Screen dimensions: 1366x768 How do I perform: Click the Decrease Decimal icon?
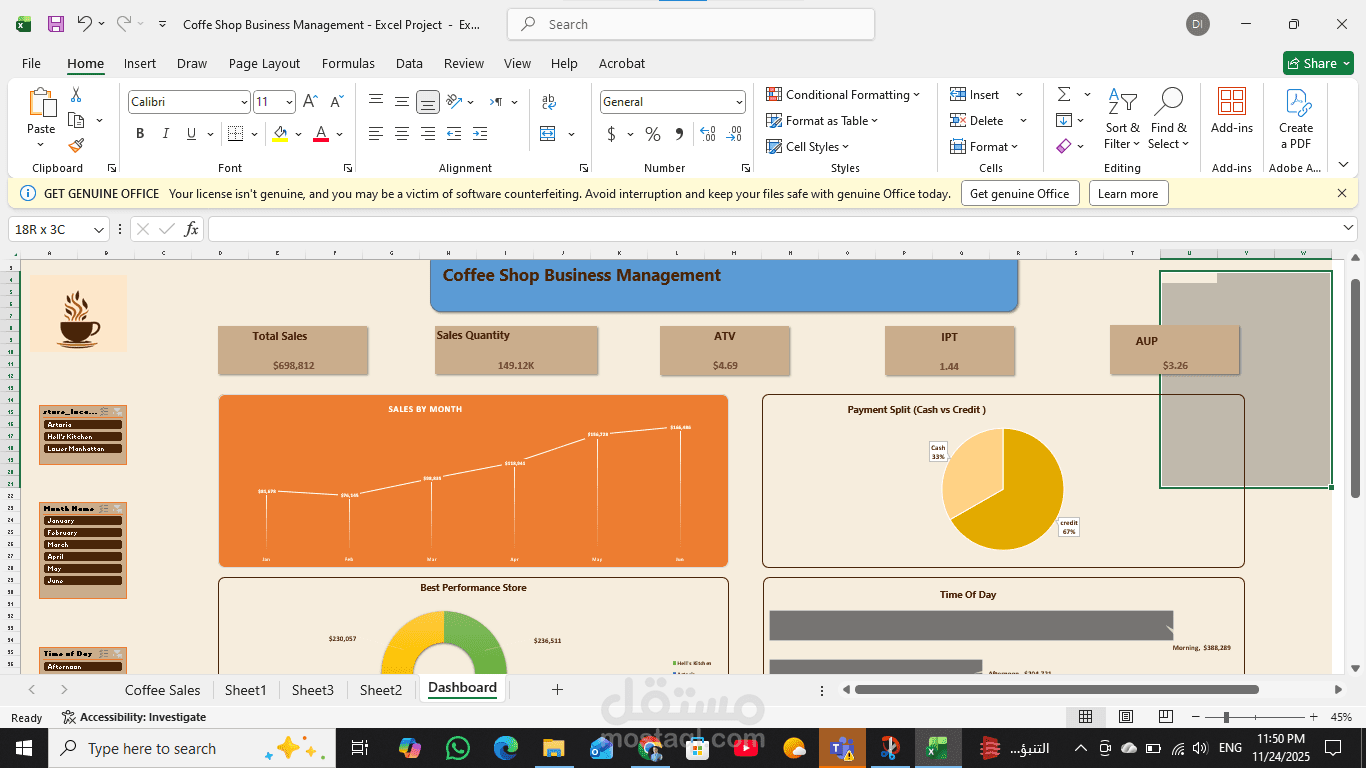tap(734, 134)
